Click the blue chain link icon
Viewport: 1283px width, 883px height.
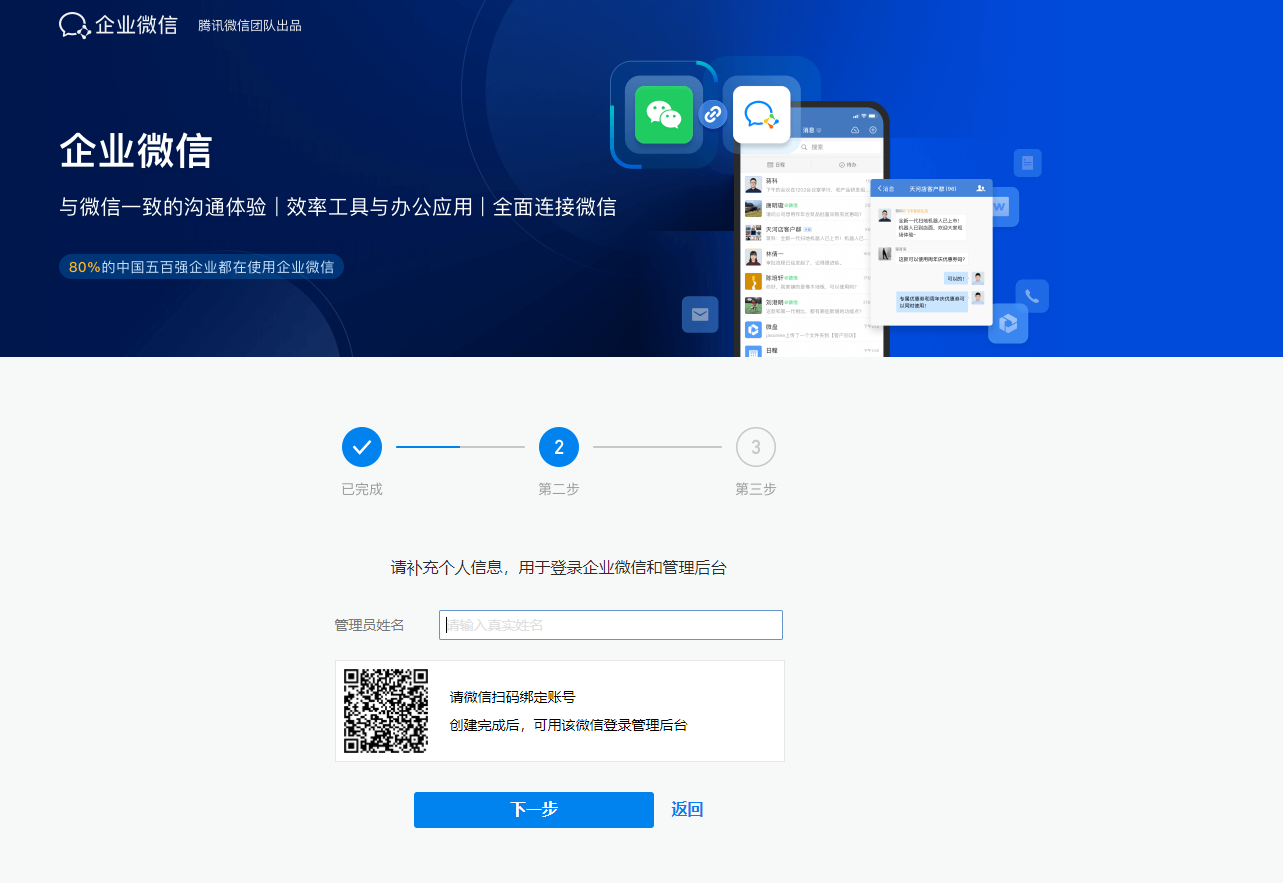(712, 115)
